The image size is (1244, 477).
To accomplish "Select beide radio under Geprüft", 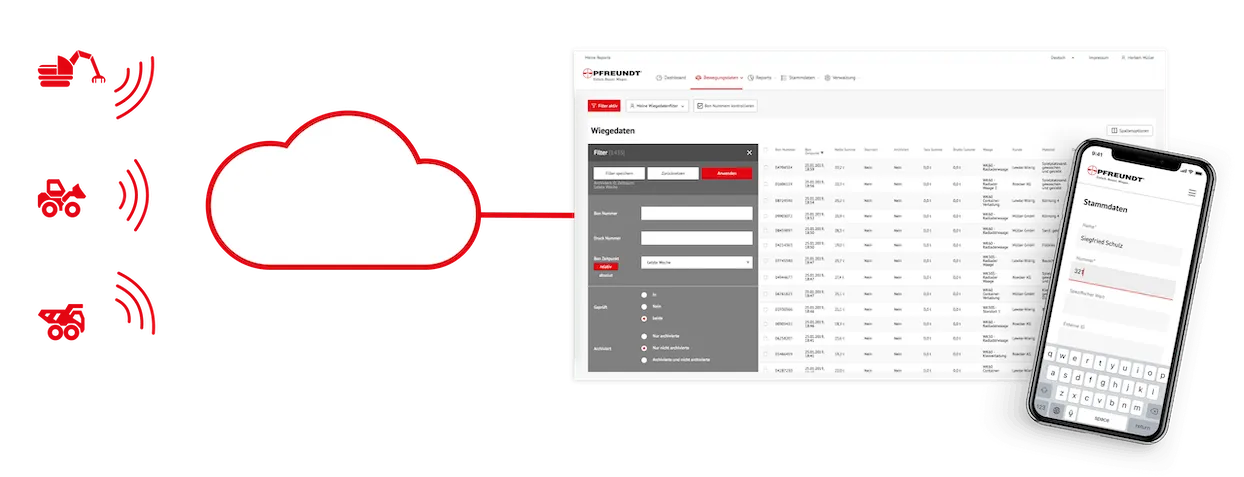I will [x=644, y=317].
